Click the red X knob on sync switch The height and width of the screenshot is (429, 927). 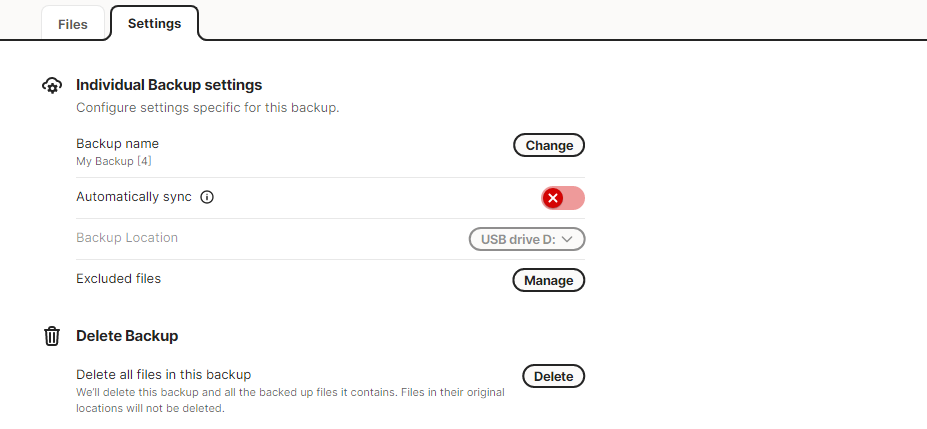pyautogui.click(x=553, y=198)
